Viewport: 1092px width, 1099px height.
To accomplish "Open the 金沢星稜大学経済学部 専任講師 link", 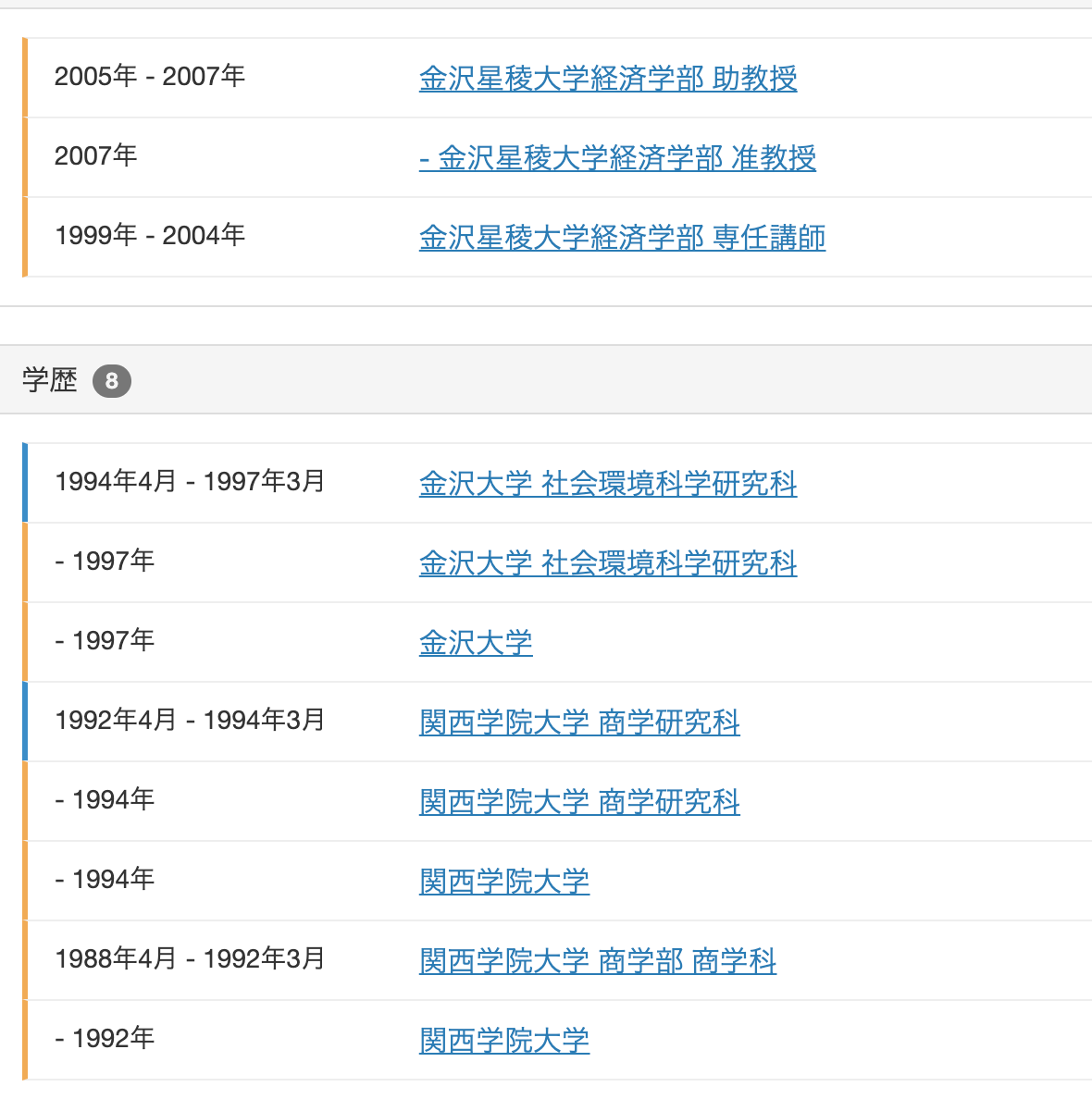I will (622, 237).
